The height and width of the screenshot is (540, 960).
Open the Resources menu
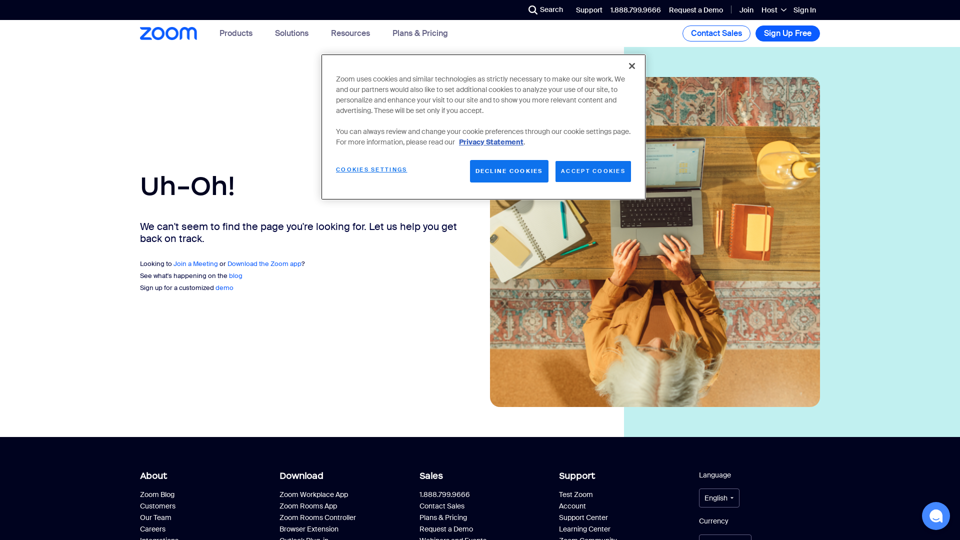(350, 33)
